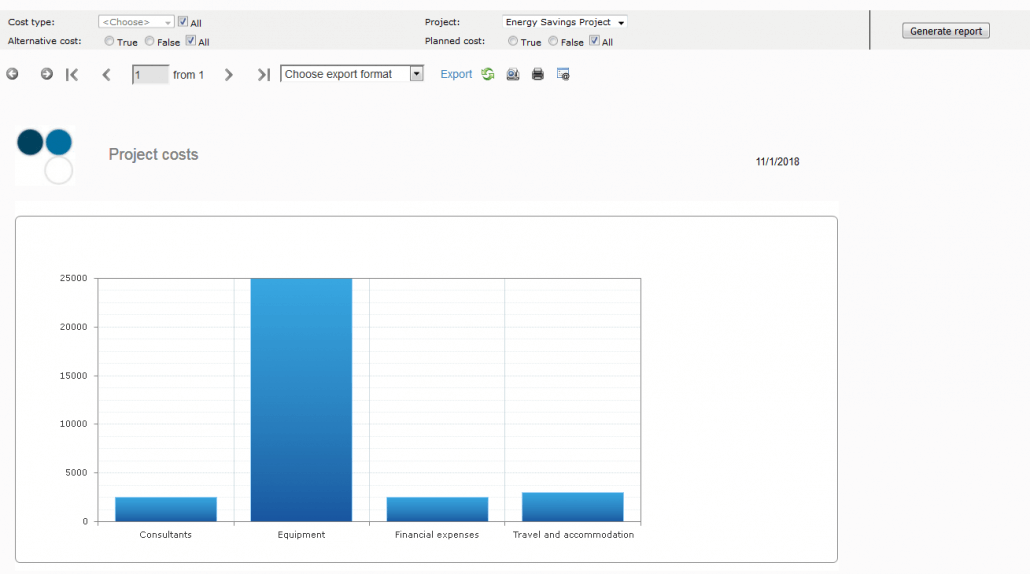Click the Export link
This screenshot has height=574, width=1030.
(456, 74)
